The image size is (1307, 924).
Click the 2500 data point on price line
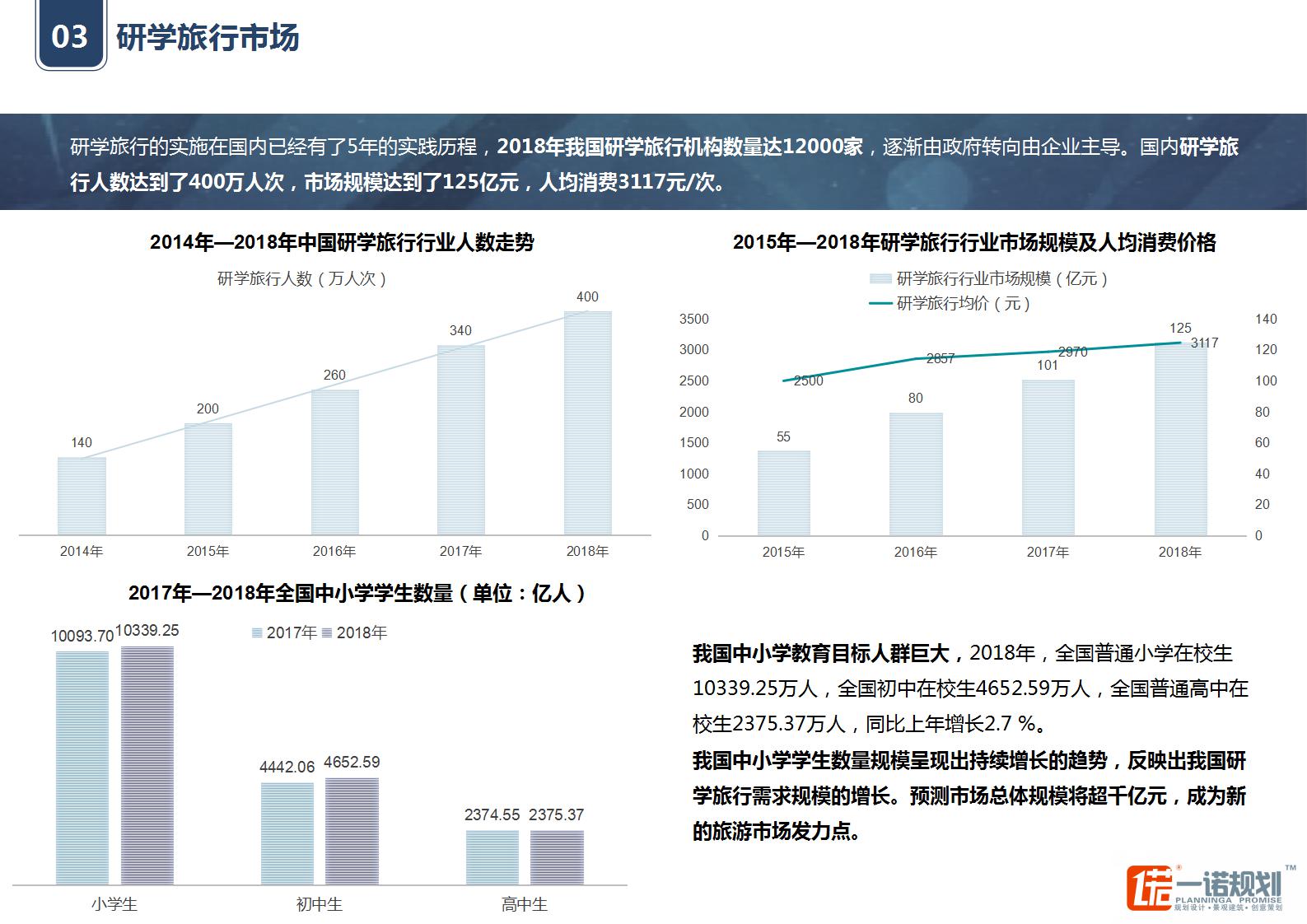click(784, 380)
